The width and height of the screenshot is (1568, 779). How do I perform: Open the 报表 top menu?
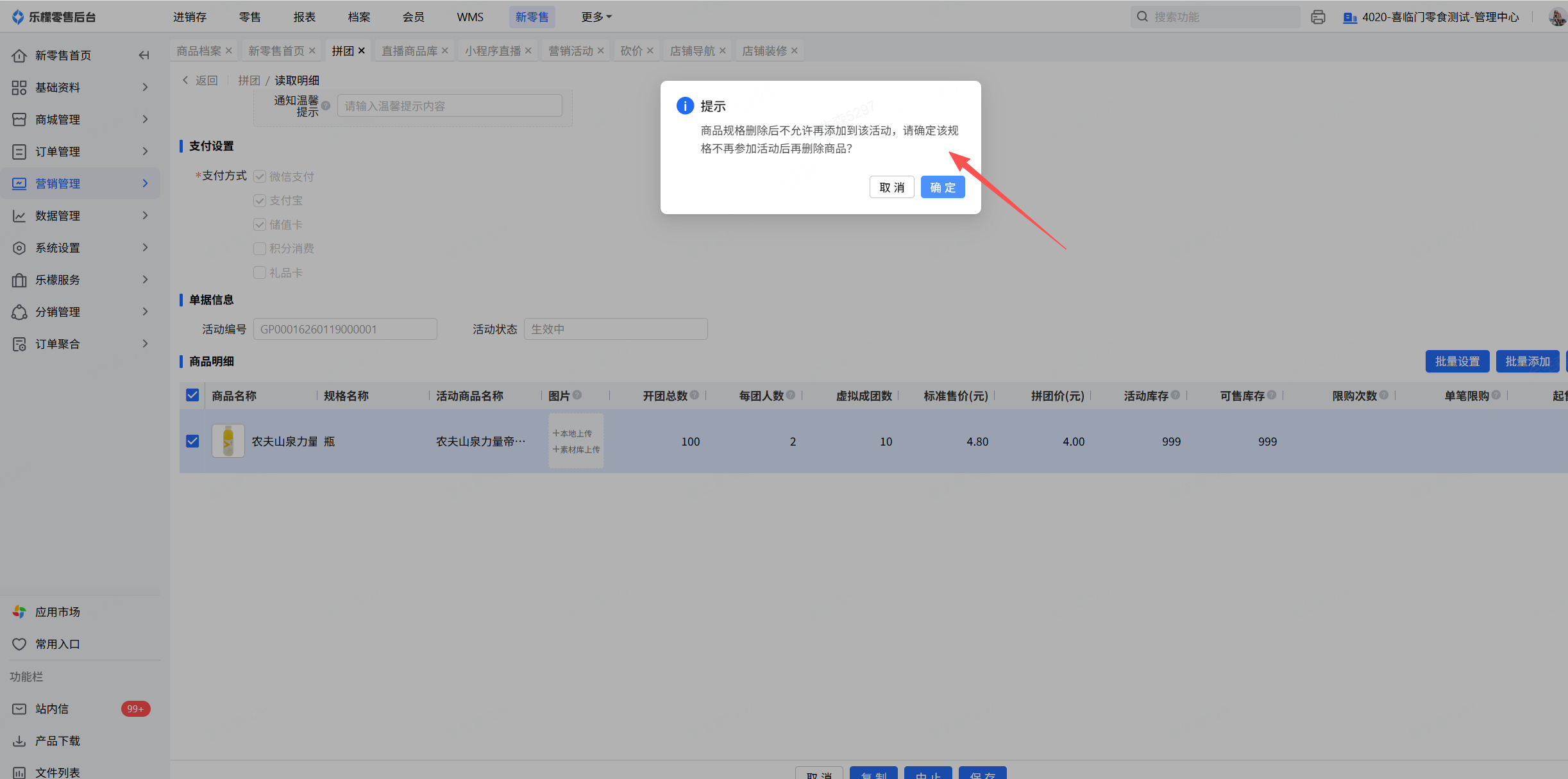coord(304,17)
